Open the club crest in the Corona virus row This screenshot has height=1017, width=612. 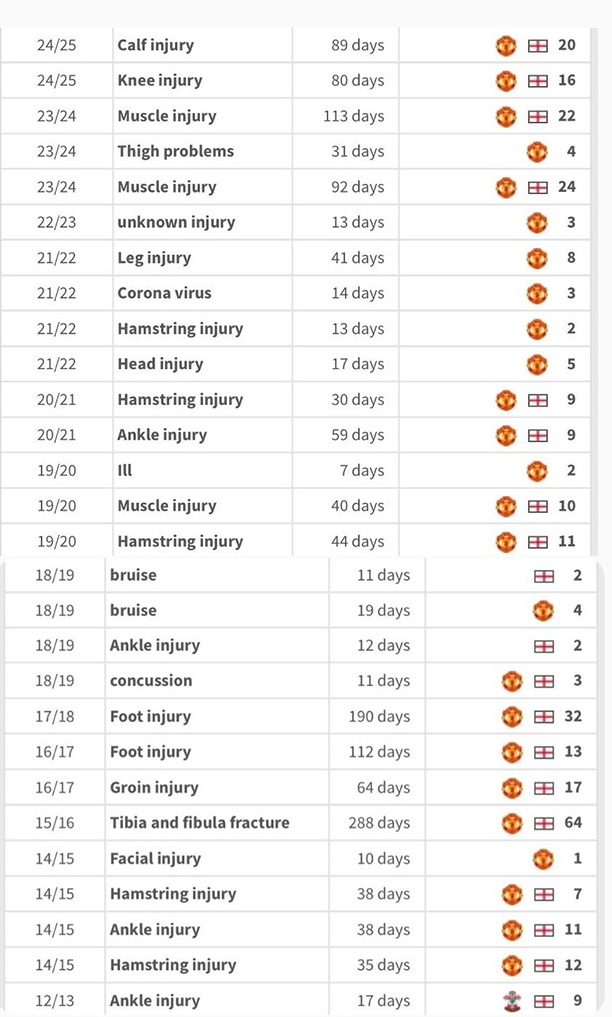click(x=537, y=293)
